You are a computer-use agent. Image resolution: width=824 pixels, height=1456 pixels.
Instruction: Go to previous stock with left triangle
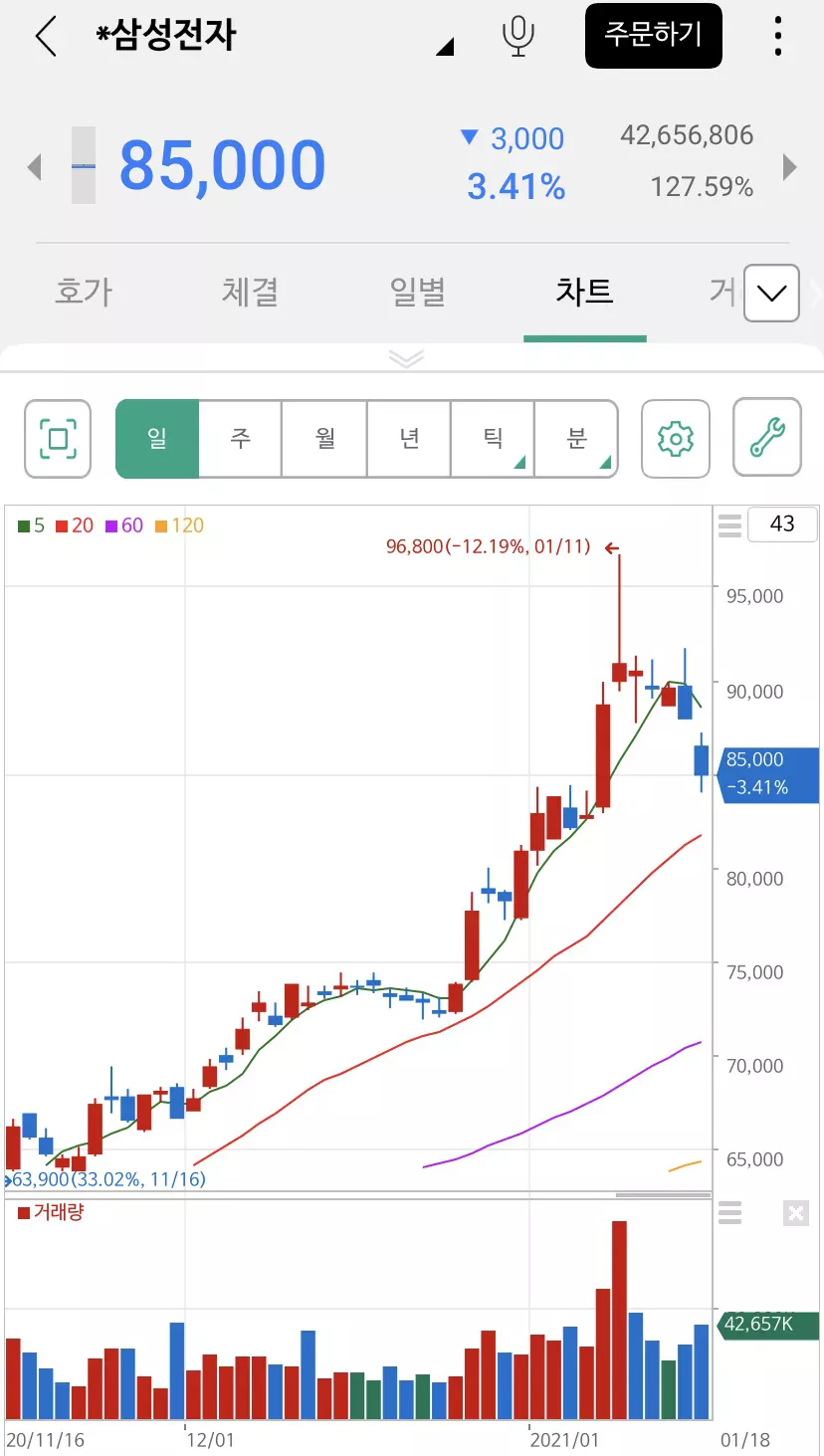coord(35,166)
